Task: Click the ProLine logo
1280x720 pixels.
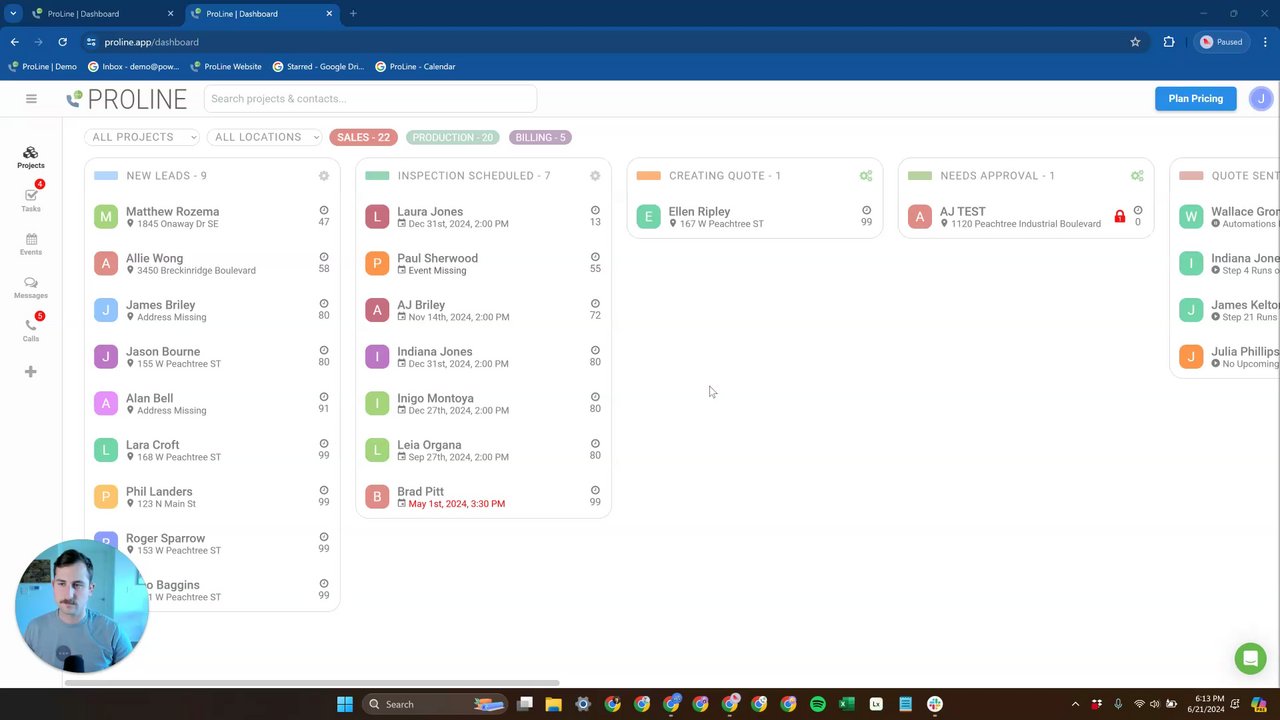Action: (x=126, y=99)
